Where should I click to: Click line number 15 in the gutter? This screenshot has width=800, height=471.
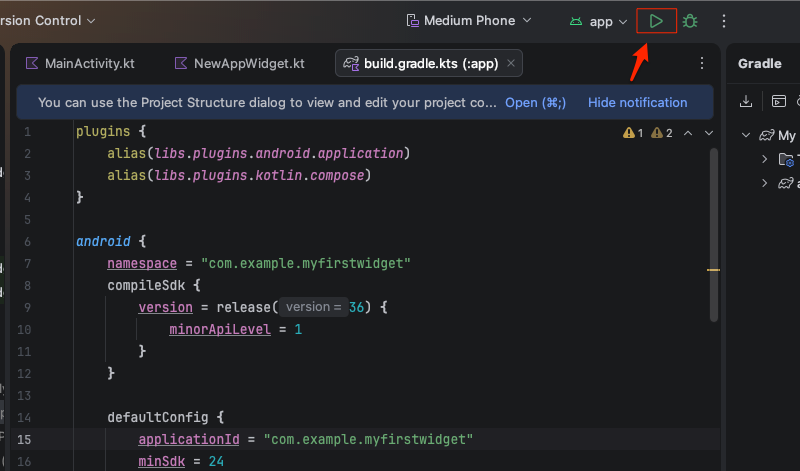click(x=24, y=439)
